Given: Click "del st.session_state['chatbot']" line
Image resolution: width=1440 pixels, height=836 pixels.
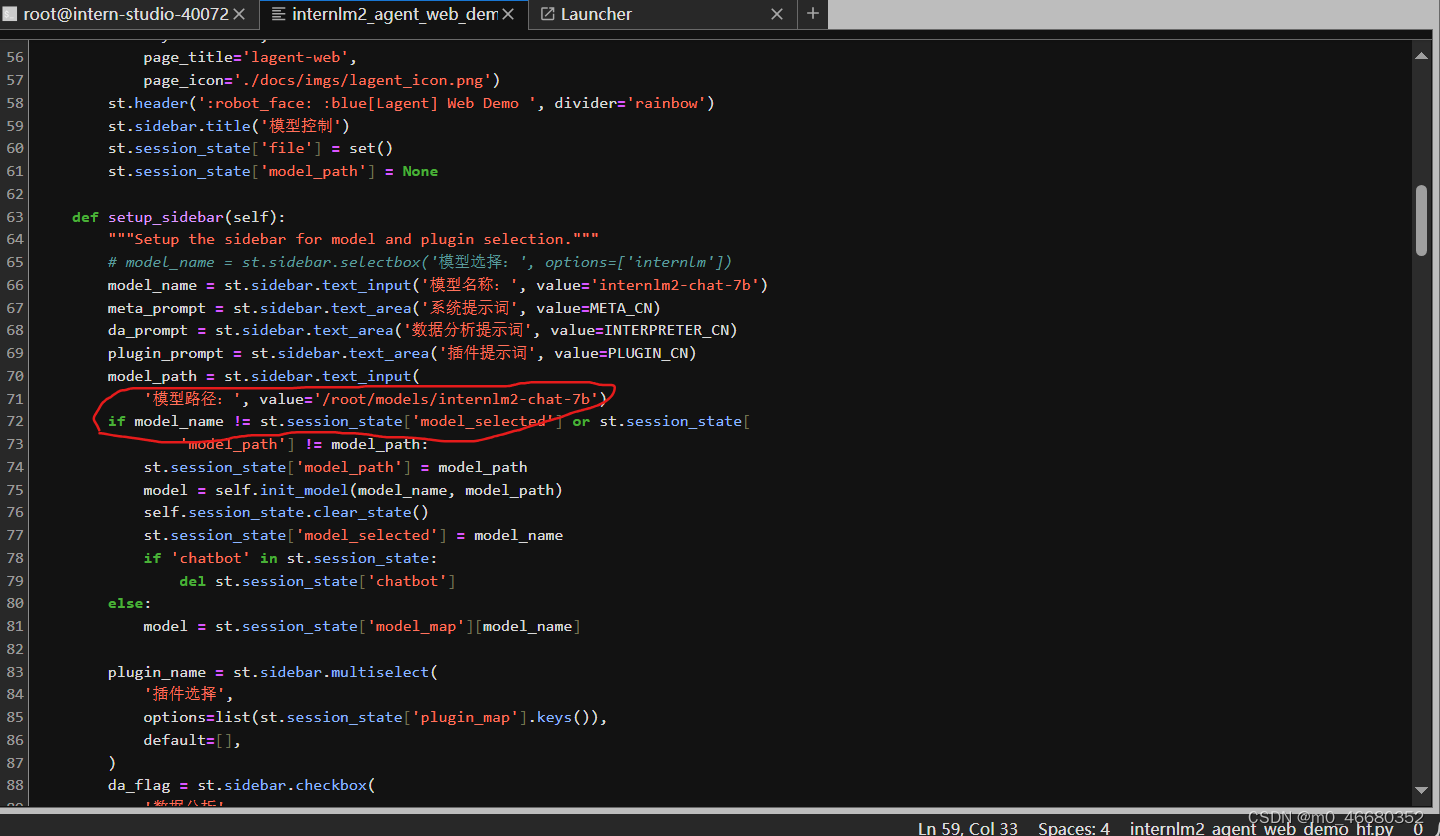Looking at the screenshot, I should coord(317,581).
